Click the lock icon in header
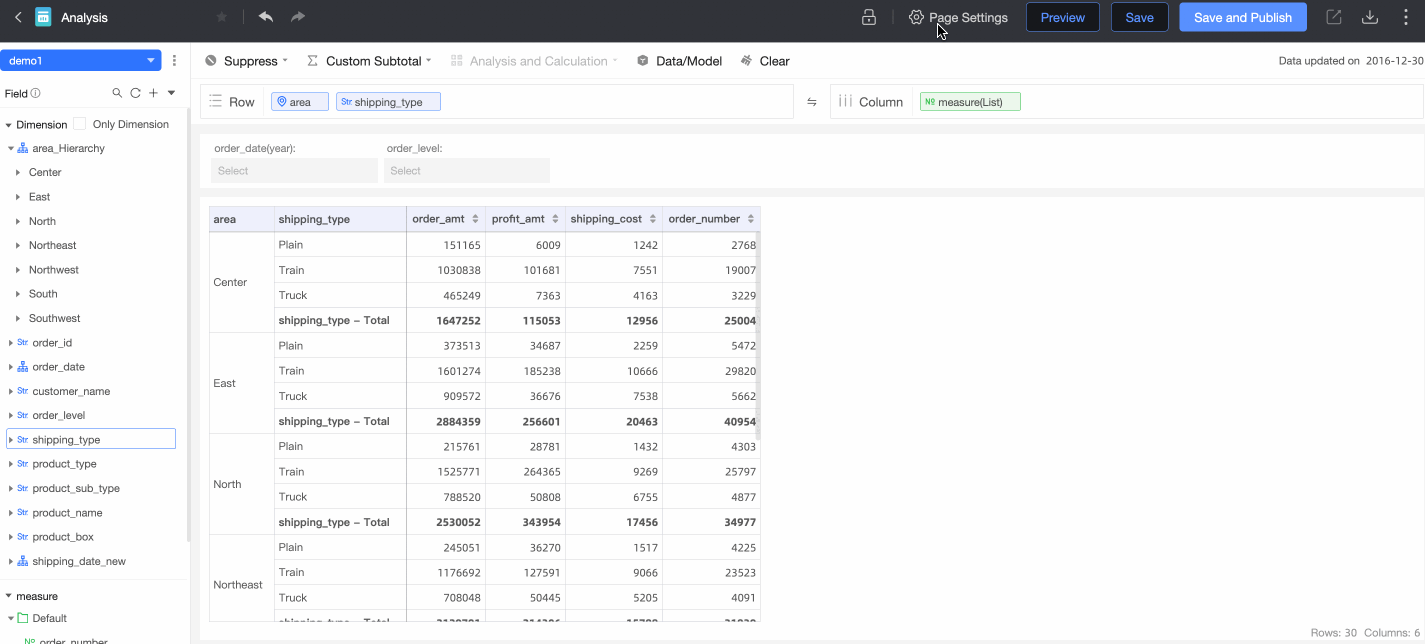Viewport: 1425px width, 644px height. 869,17
